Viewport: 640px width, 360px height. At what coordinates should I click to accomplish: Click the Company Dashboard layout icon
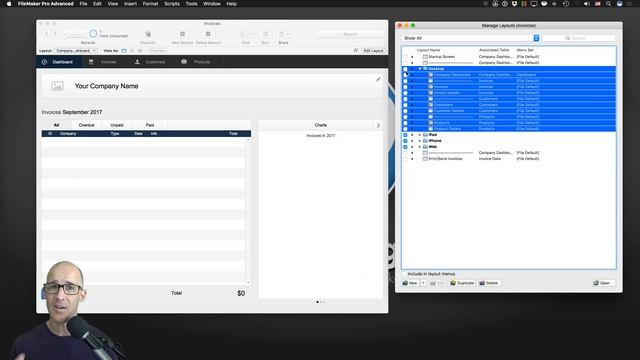point(430,75)
